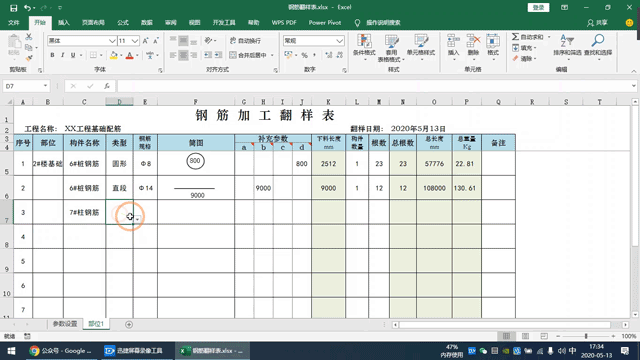Viewport: 640px width, 360px height.
Task: Increase indent icon
Action: point(218,55)
